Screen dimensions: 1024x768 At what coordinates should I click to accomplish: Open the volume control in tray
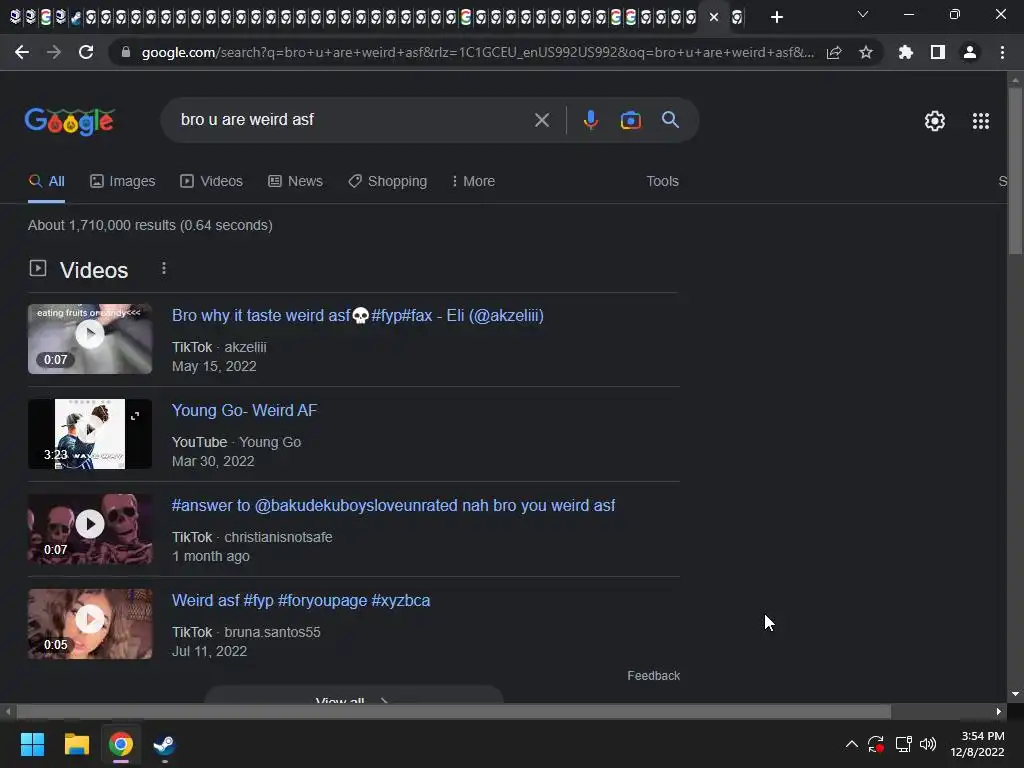928,744
